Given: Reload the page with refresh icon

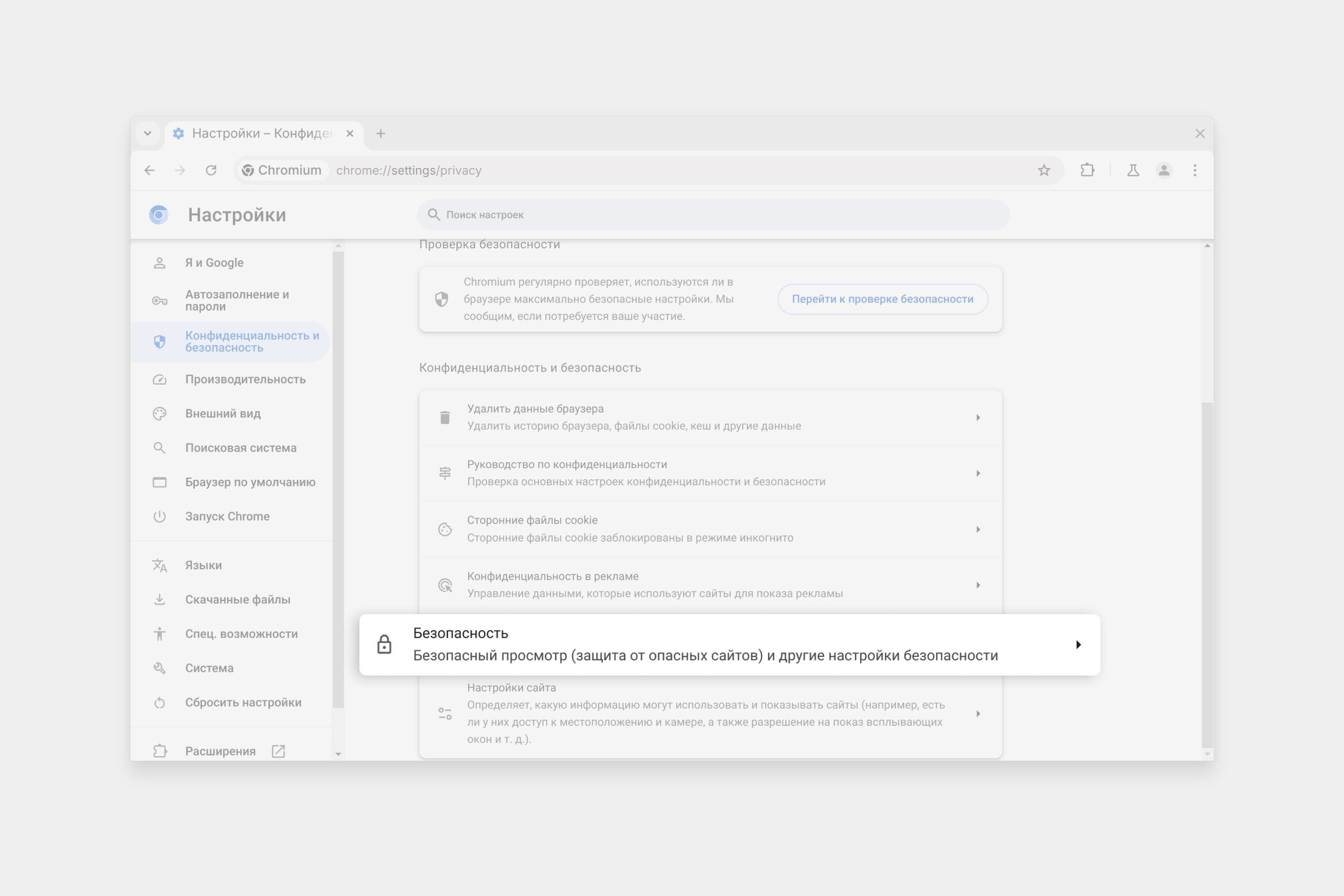Looking at the screenshot, I should (x=211, y=170).
